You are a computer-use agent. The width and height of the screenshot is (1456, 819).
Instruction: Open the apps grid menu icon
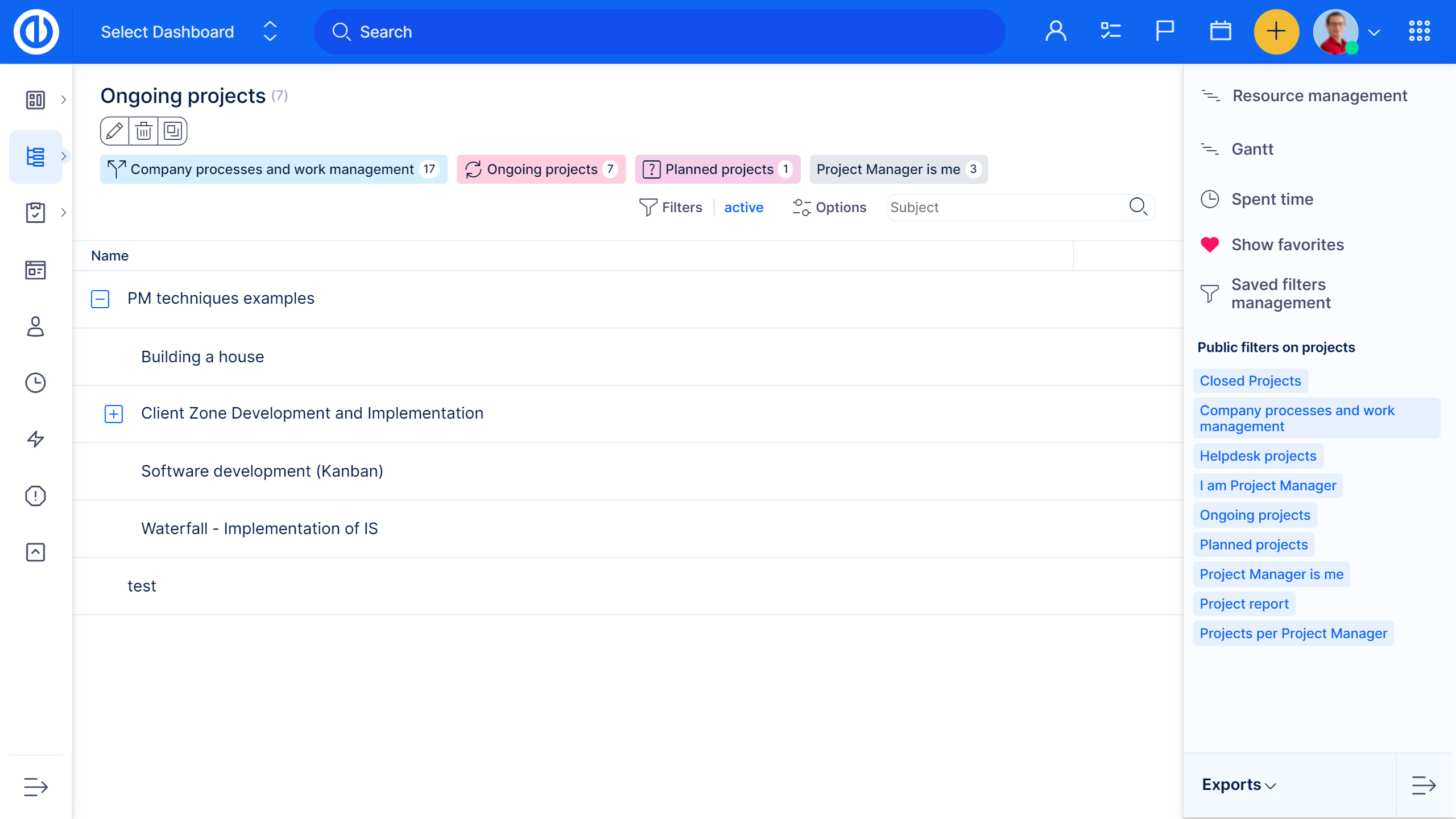tap(1419, 32)
